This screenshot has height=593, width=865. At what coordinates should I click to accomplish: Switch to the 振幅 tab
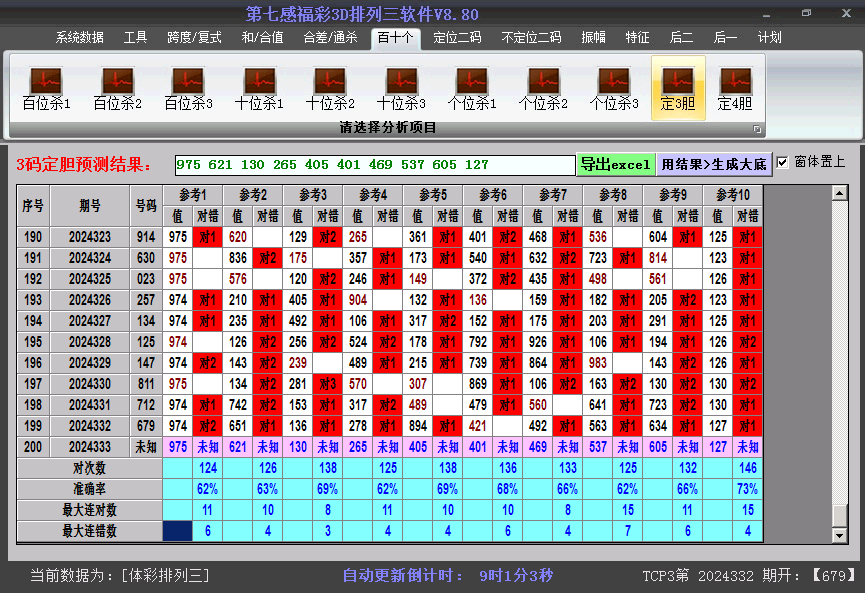594,38
